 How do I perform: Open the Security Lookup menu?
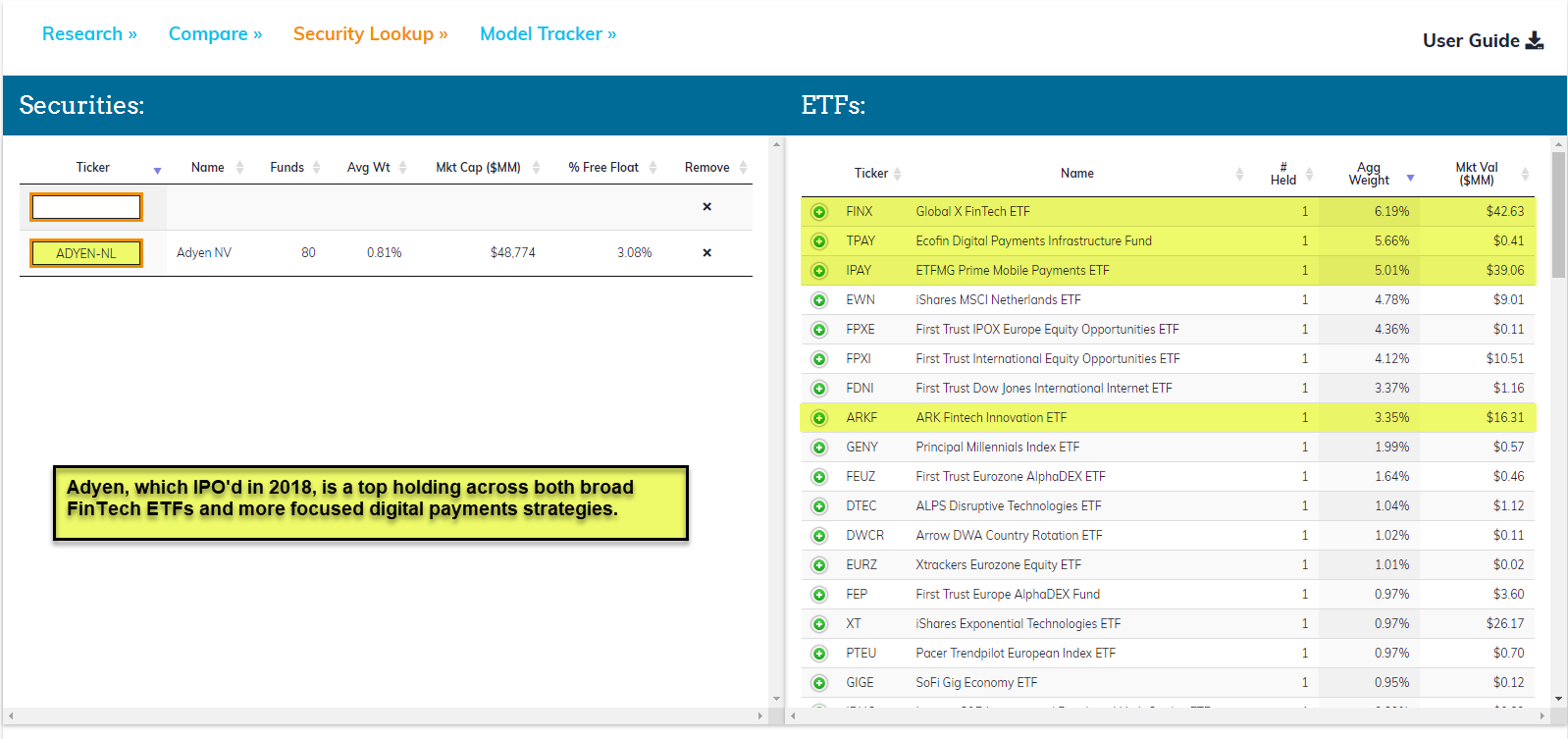(x=370, y=33)
